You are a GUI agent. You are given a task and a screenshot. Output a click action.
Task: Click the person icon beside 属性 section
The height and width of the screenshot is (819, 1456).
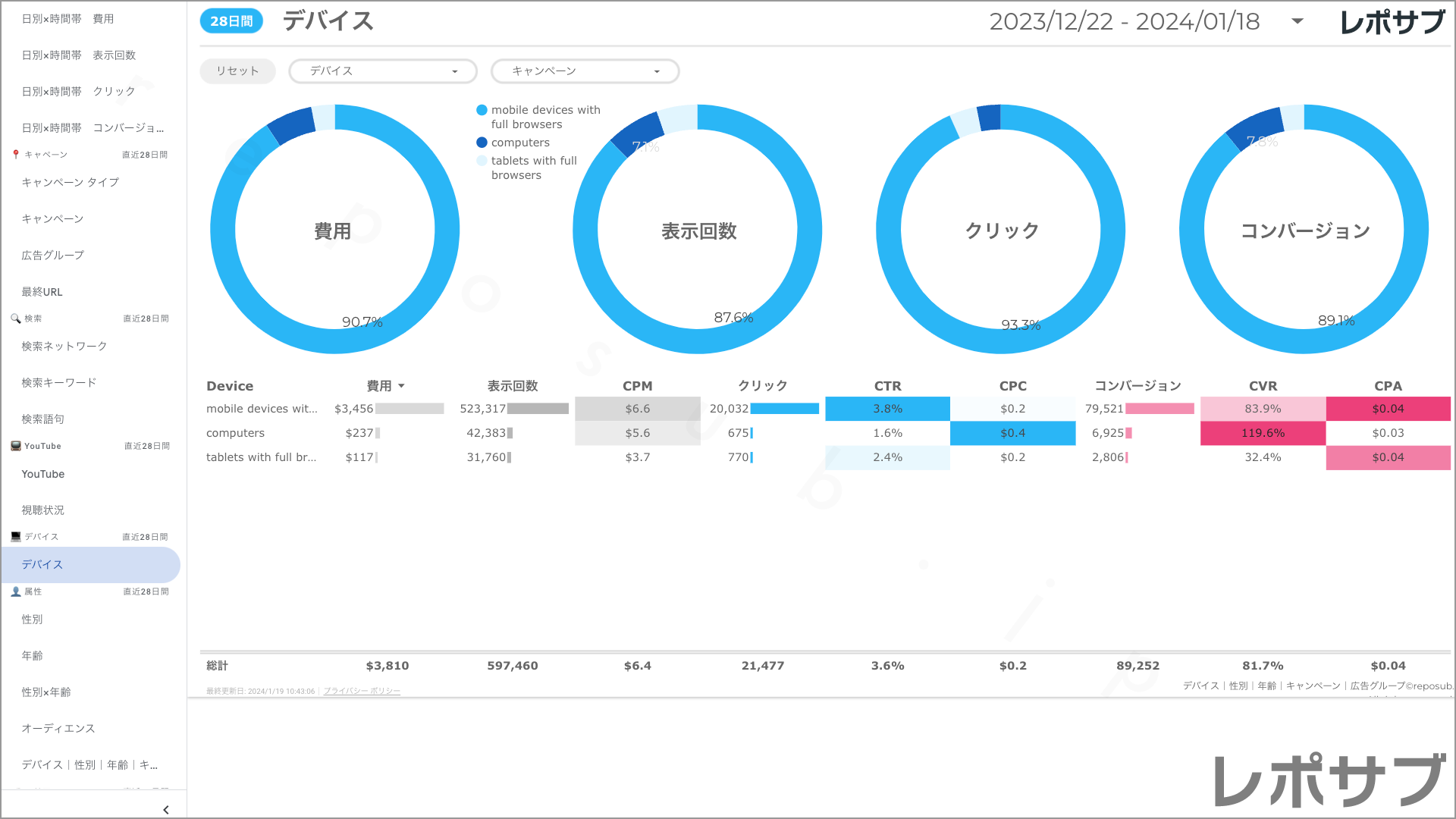[16, 591]
